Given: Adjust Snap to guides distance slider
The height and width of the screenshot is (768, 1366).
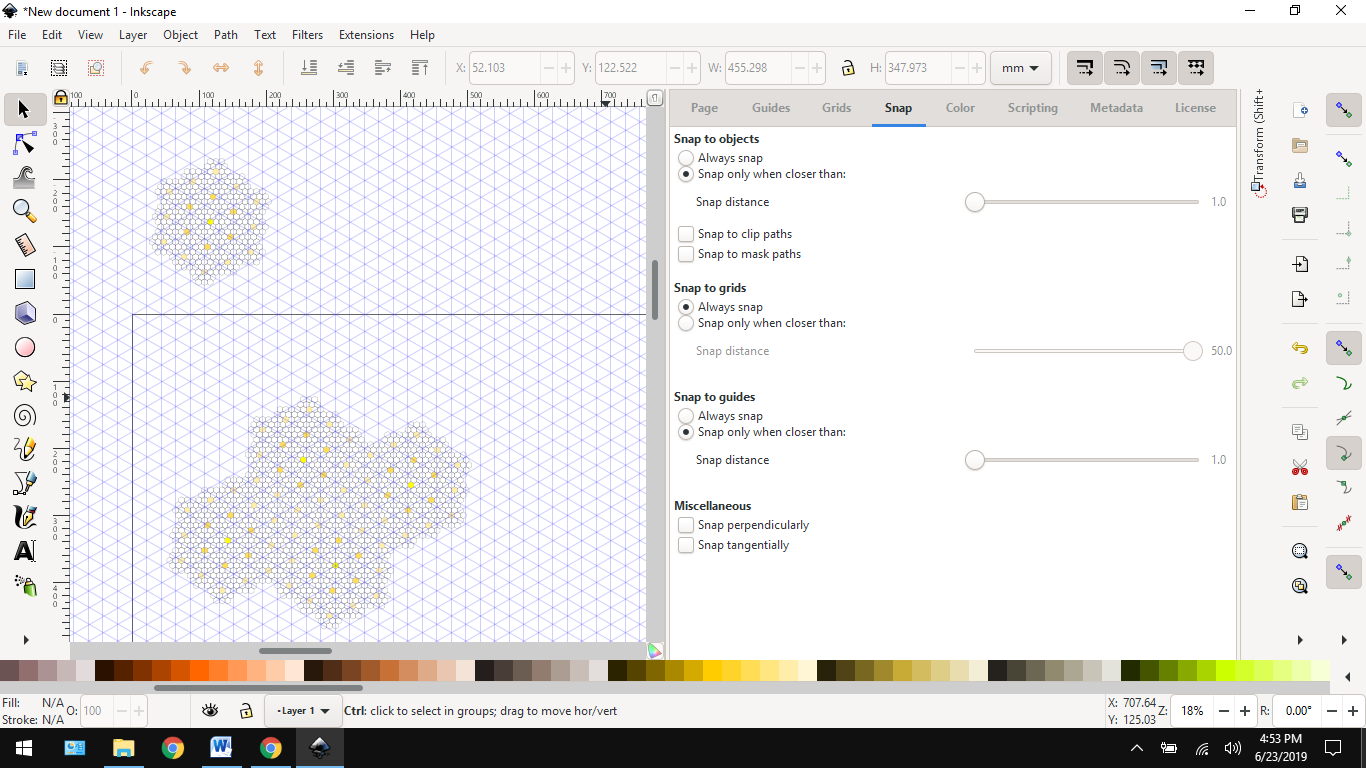Looking at the screenshot, I should click(x=1086, y=460).
